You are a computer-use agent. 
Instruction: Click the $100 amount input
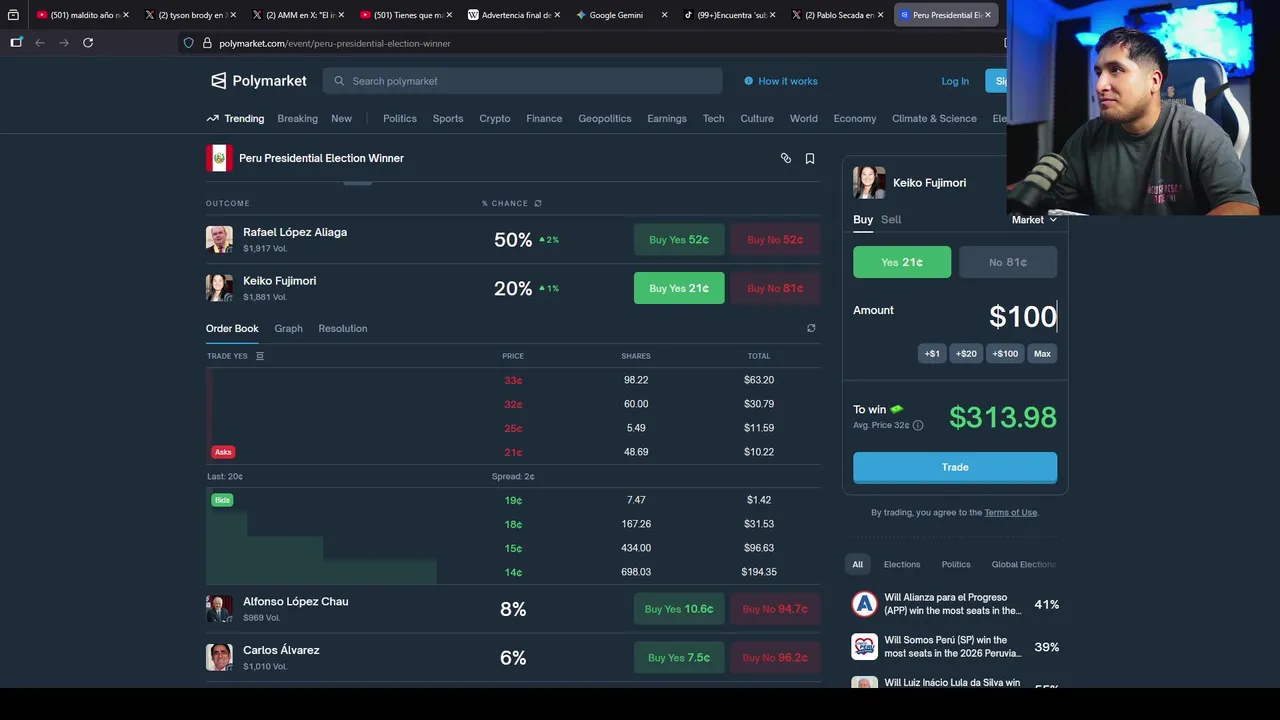[1023, 317]
